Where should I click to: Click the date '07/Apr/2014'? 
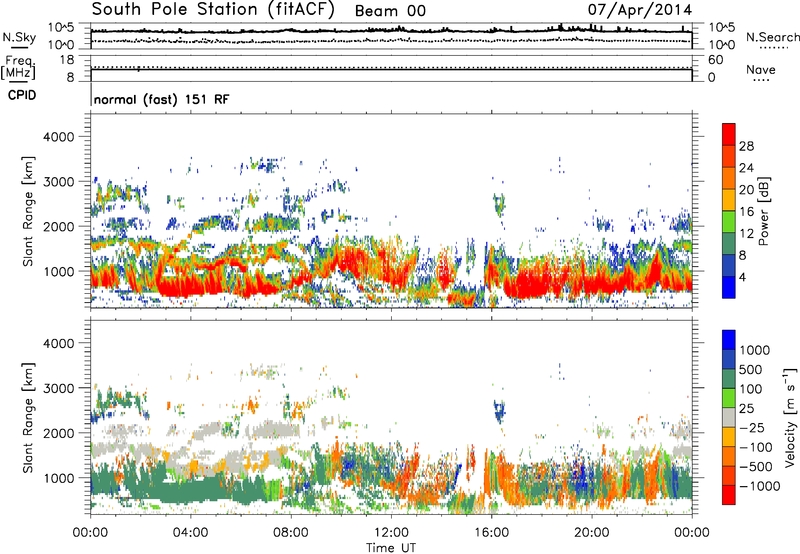640,10
